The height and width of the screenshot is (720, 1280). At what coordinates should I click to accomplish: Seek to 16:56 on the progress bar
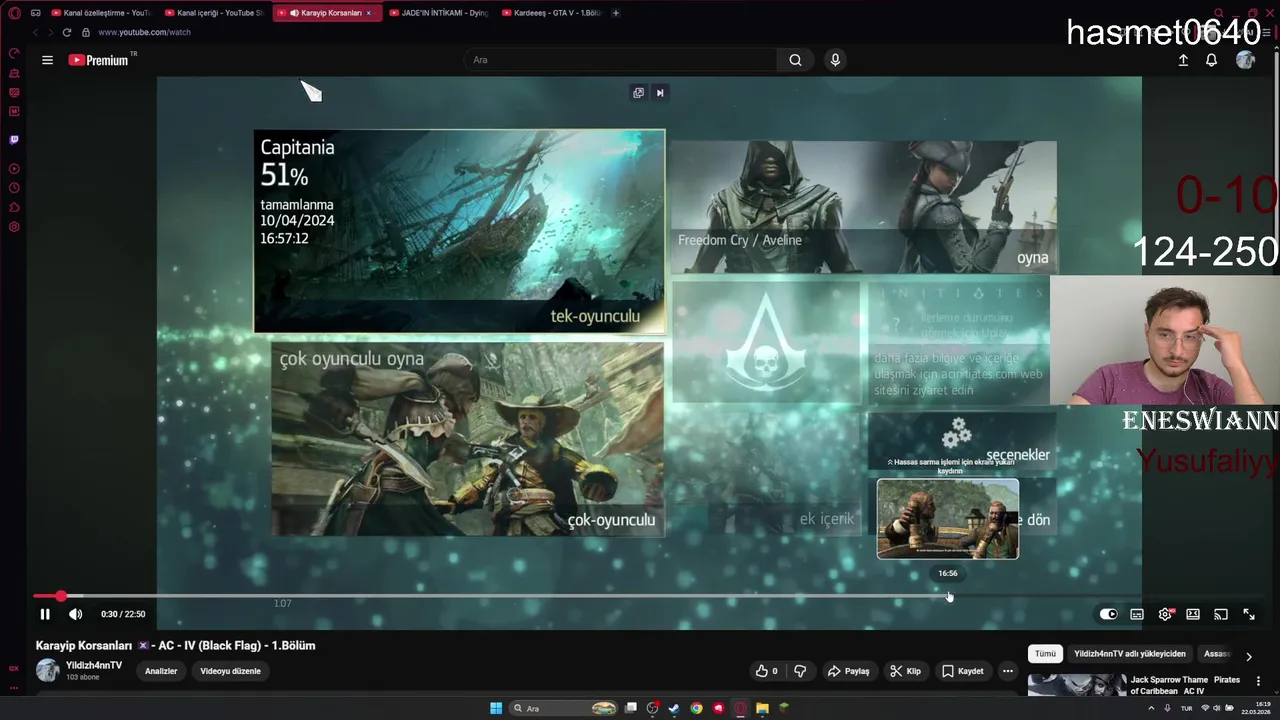(x=948, y=596)
